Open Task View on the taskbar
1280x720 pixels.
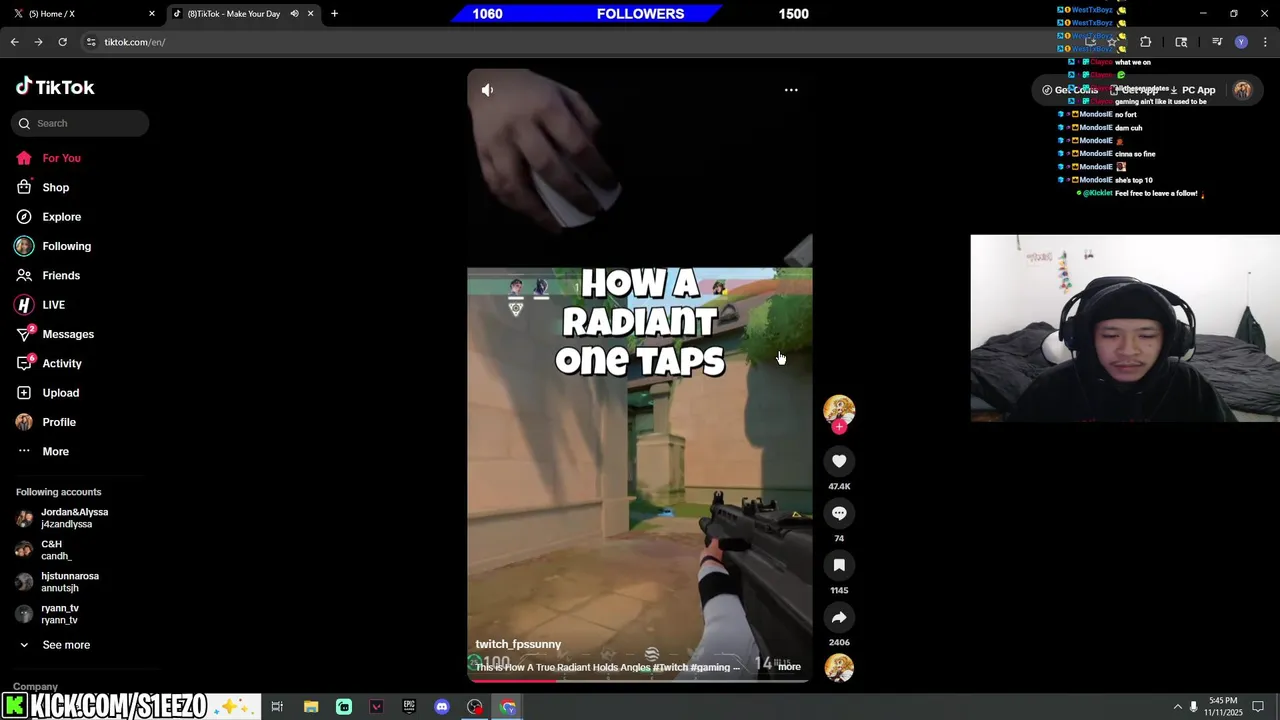pyautogui.click(x=277, y=707)
